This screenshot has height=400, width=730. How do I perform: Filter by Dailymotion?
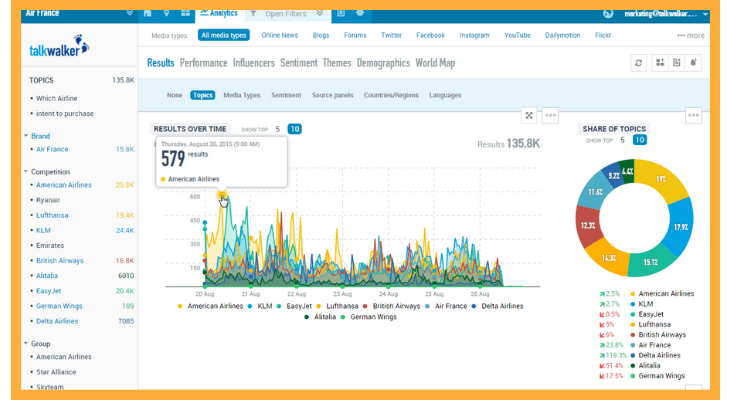(x=562, y=35)
